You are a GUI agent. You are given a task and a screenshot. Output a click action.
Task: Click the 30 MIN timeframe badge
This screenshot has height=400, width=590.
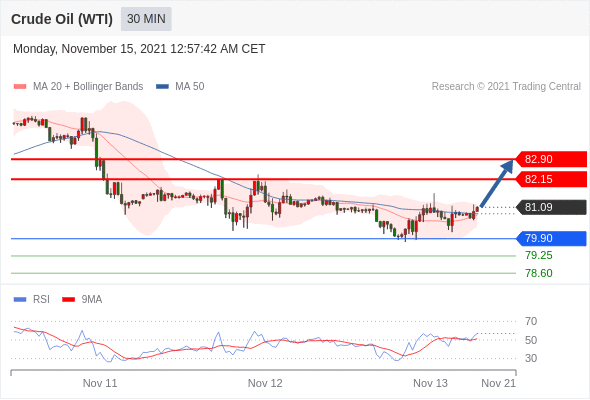tap(146, 19)
